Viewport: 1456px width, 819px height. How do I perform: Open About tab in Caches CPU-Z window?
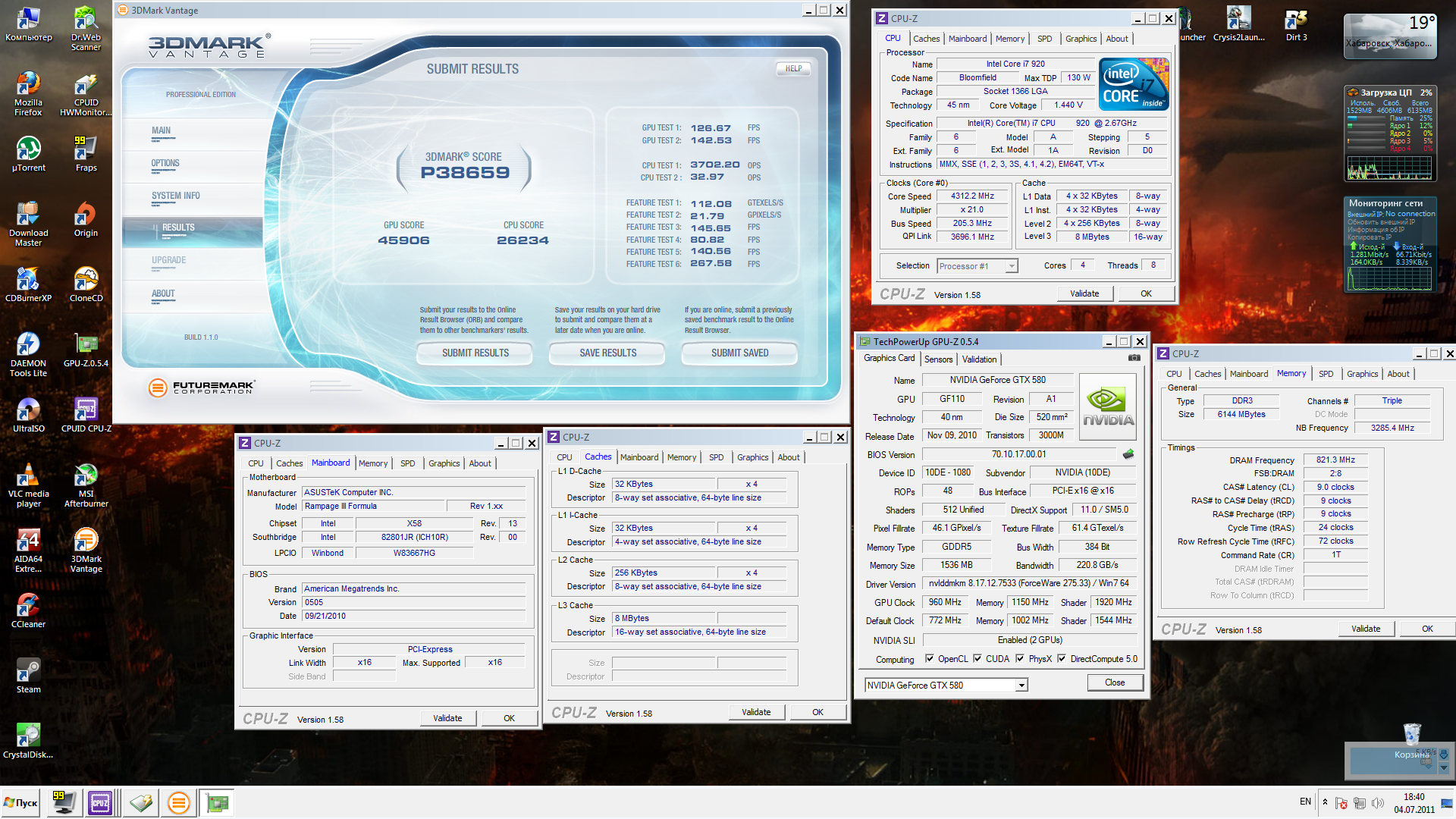pyautogui.click(x=788, y=457)
